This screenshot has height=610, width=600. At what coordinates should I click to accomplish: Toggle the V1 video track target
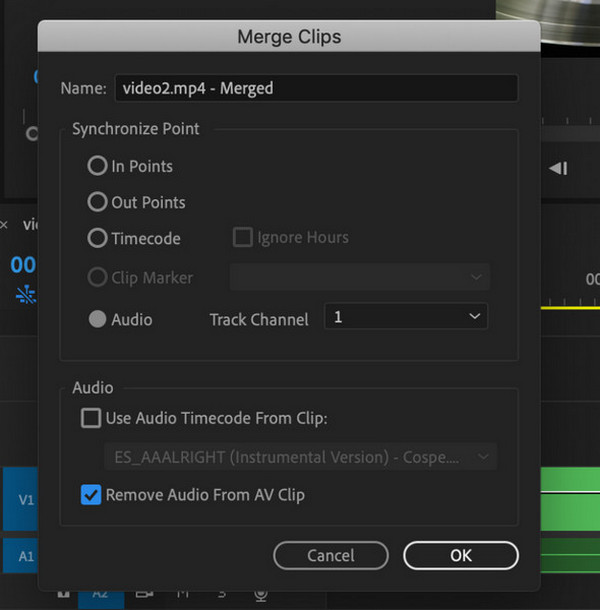pyautogui.click(x=21, y=499)
